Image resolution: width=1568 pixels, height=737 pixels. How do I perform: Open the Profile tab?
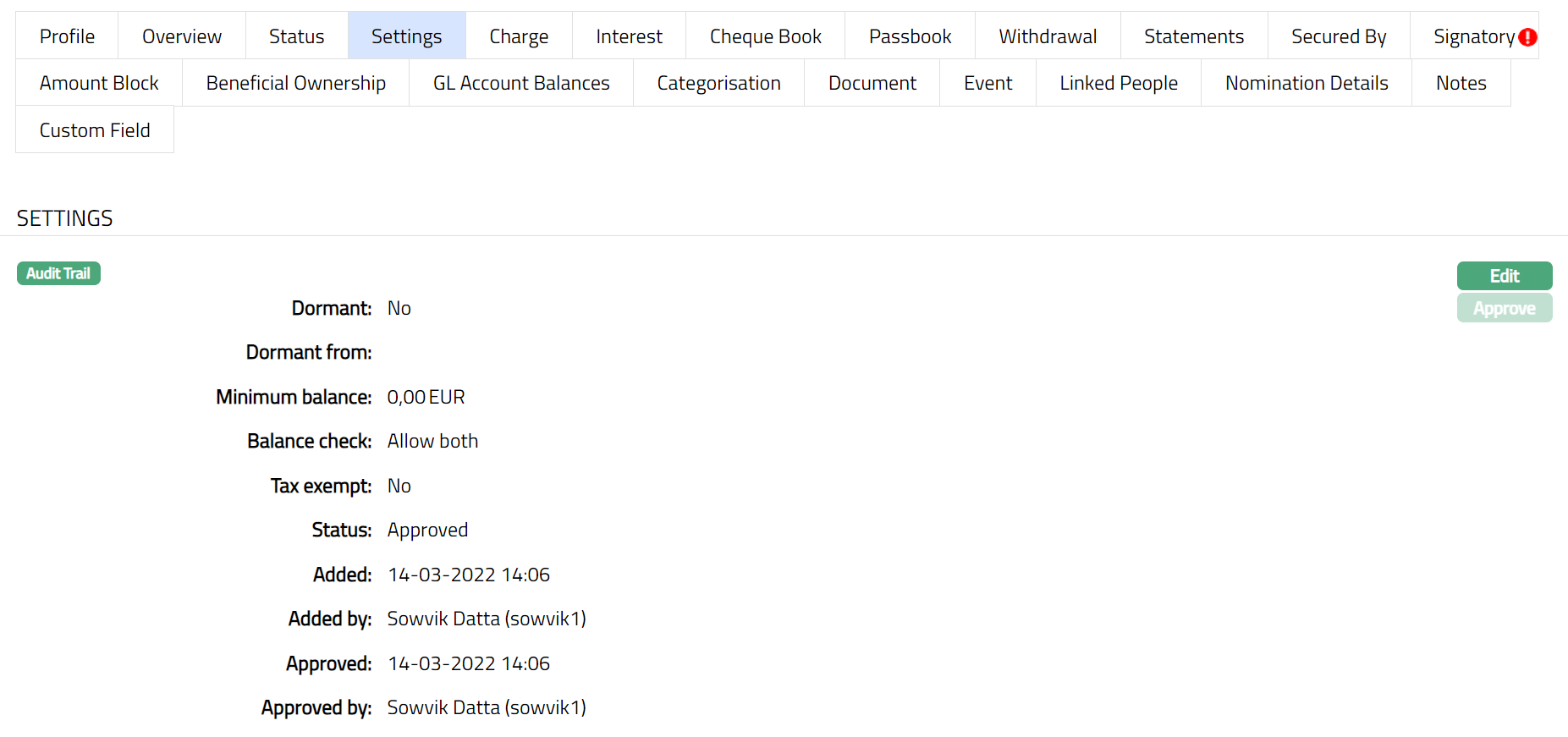67,36
